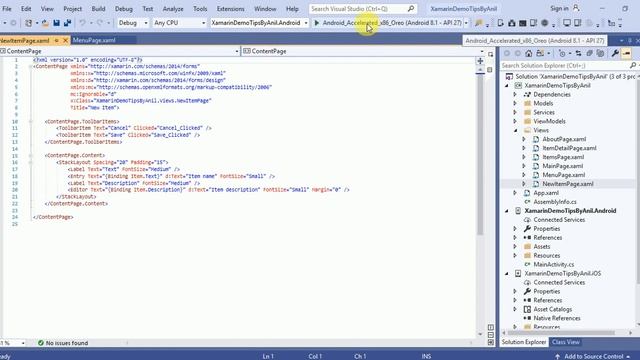This screenshot has width=640, height=360.
Task: Open the Android Device Manager icon
Action: pos(500,23)
